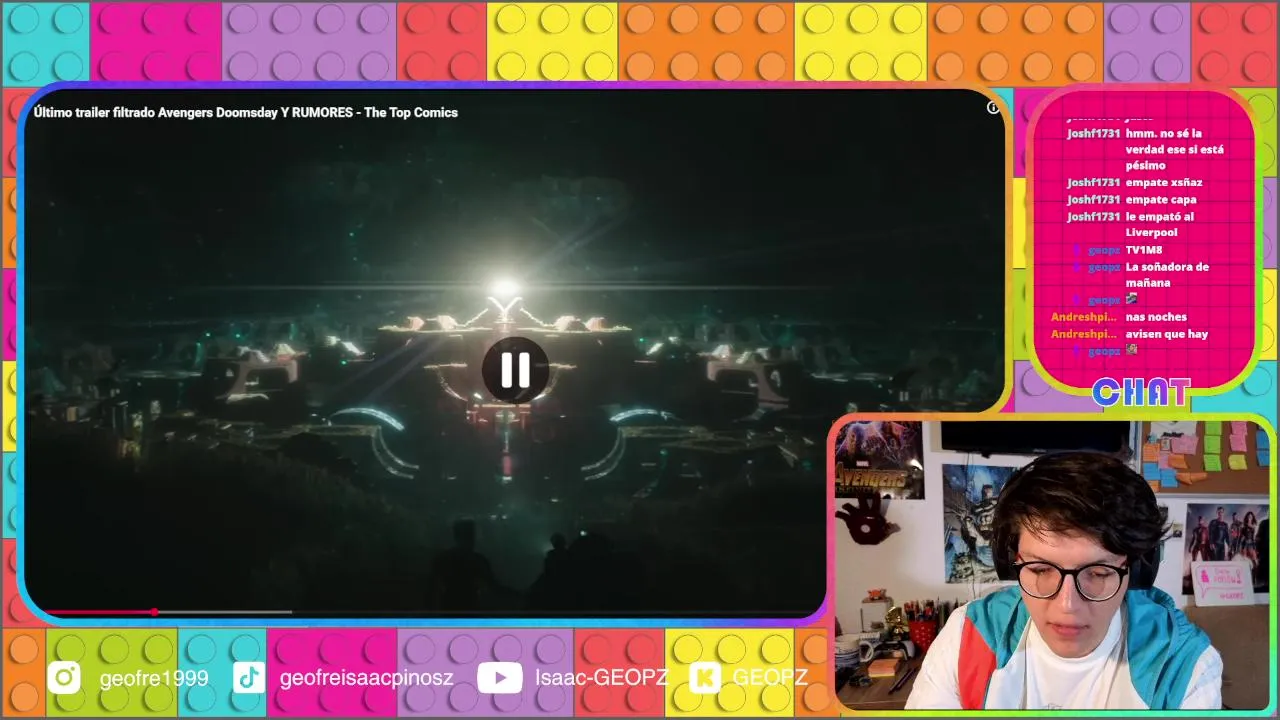The width and height of the screenshot is (1280, 720).
Task: Click the streamer's webcam feed
Action: [1052, 565]
